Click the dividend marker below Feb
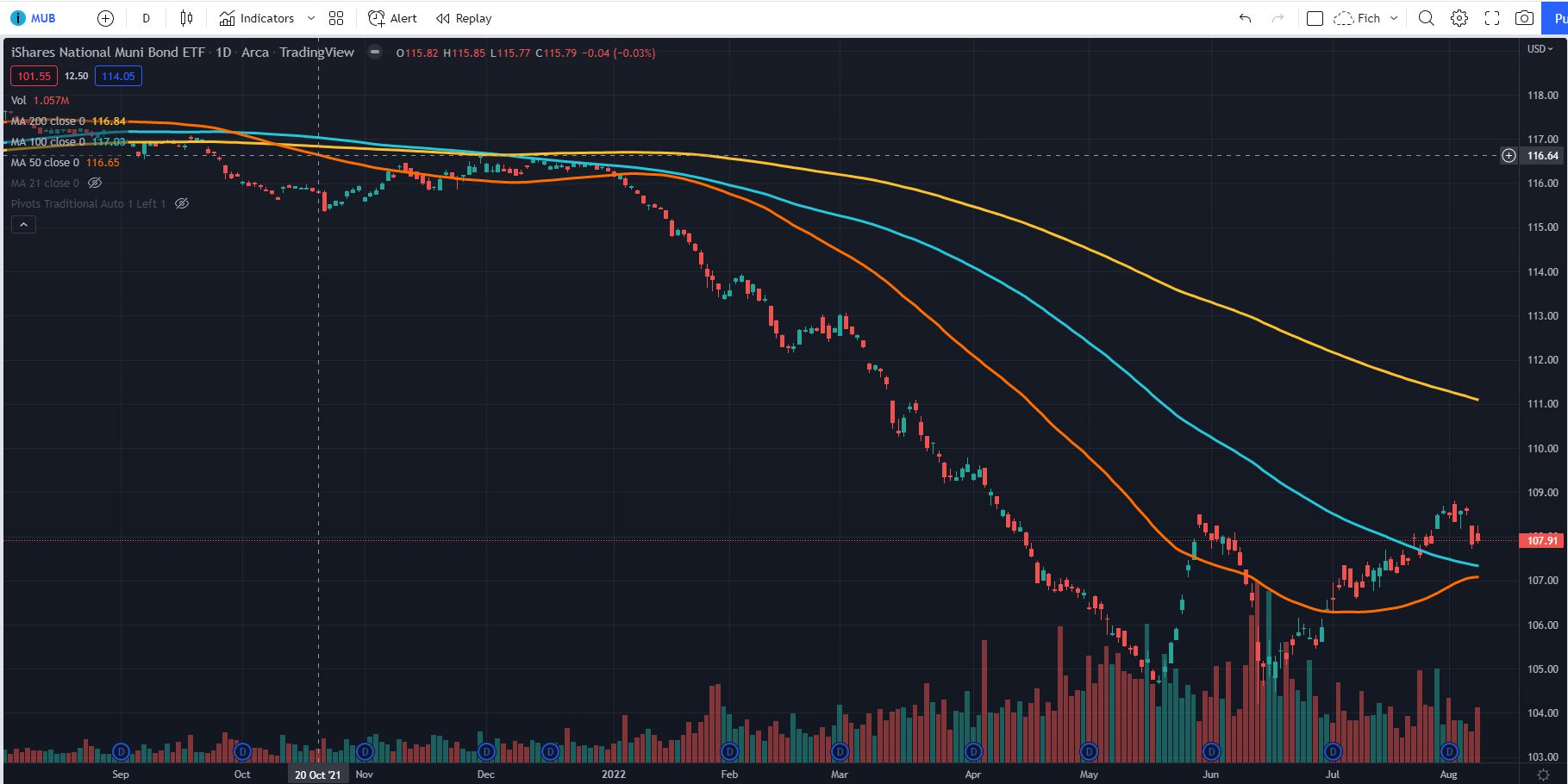Screen dimensions: 1568x784 (x=729, y=752)
